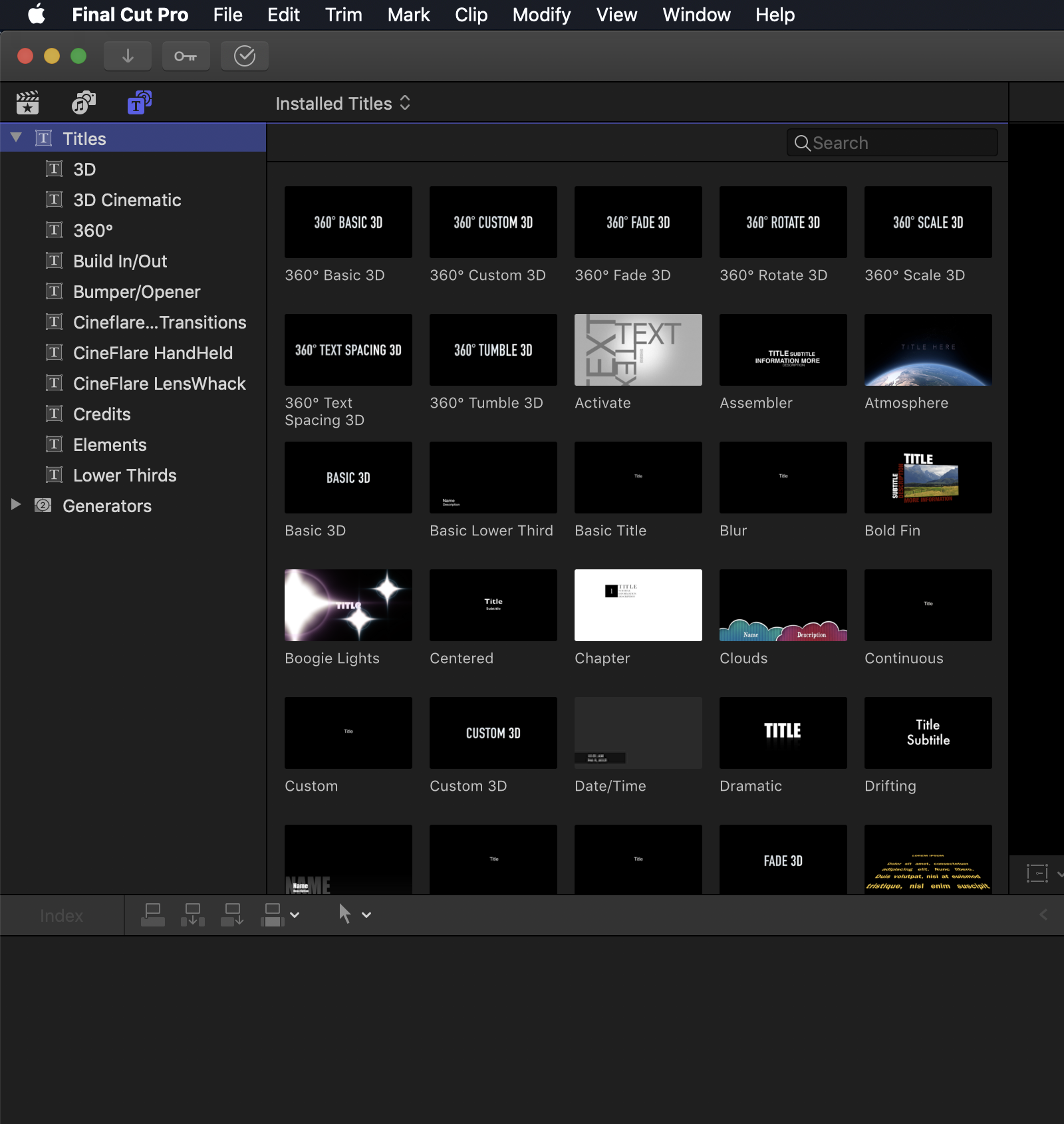The width and height of the screenshot is (1064, 1124).
Task: Click the 3D category title icon
Action: point(54,169)
